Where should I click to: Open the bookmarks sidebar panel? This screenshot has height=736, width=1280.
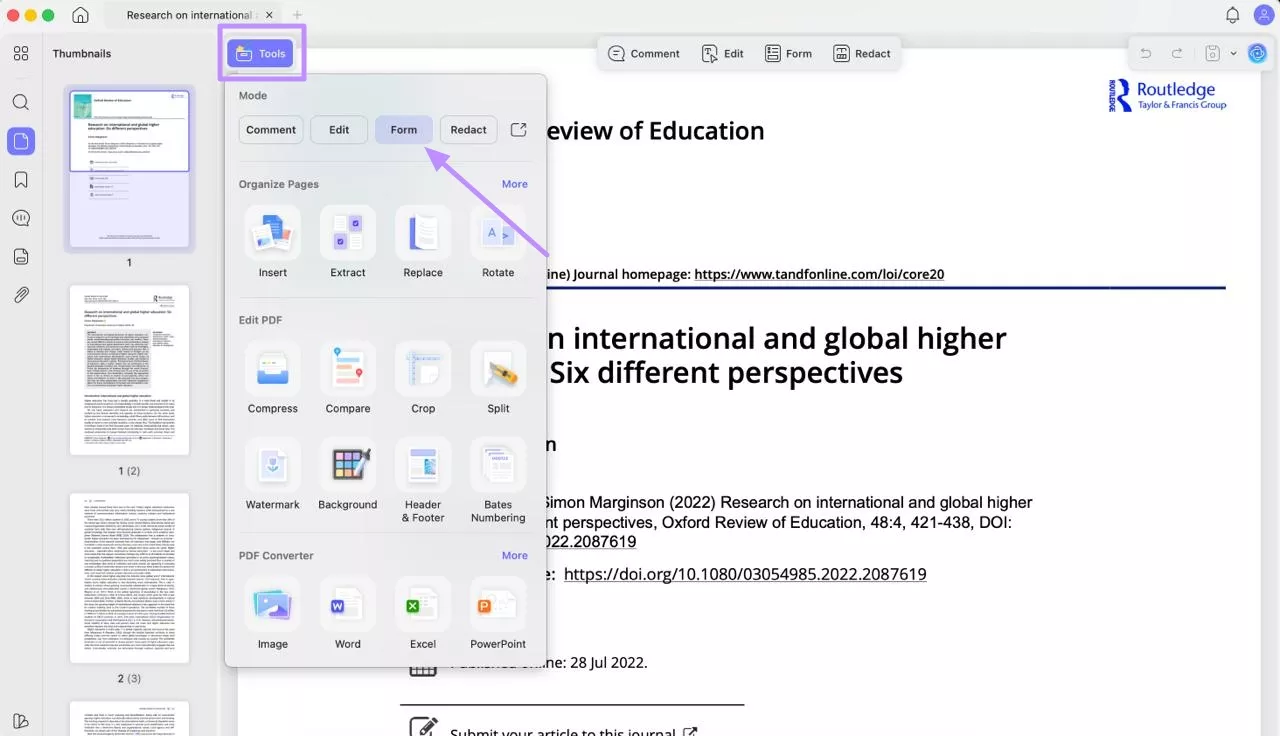(x=21, y=180)
